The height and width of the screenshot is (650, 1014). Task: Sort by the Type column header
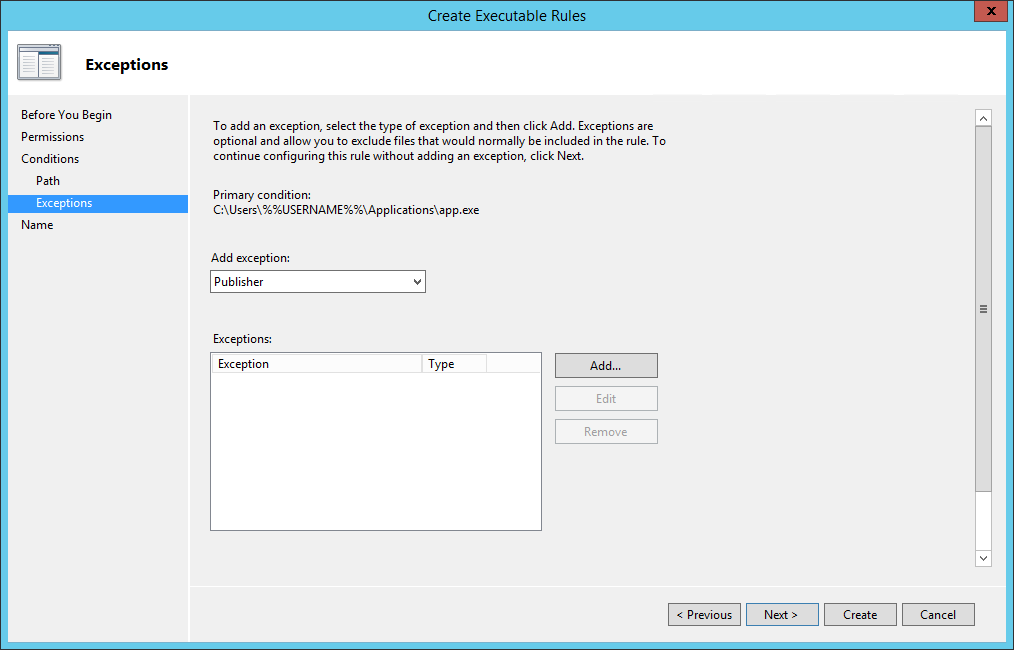tap(454, 363)
